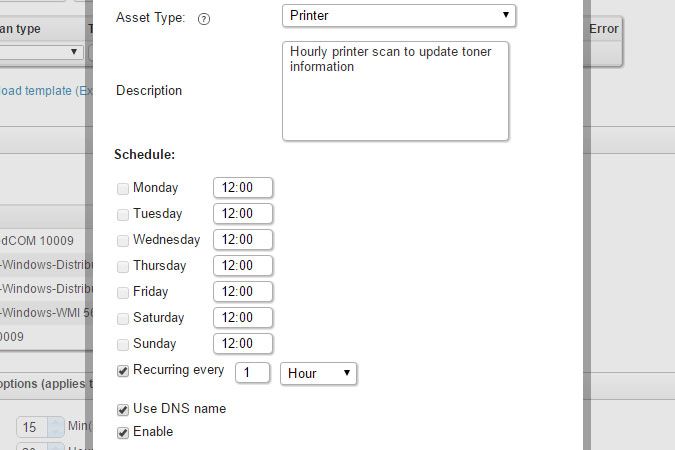
Task: Check the Sunday schedule checkbox
Action: click(x=123, y=344)
